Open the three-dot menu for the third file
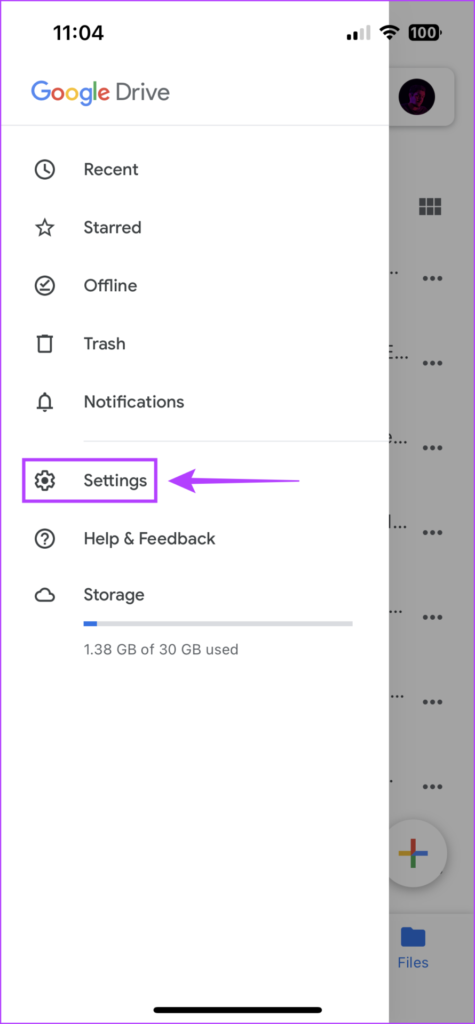This screenshot has width=475, height=1024. (x=433, y=448)
